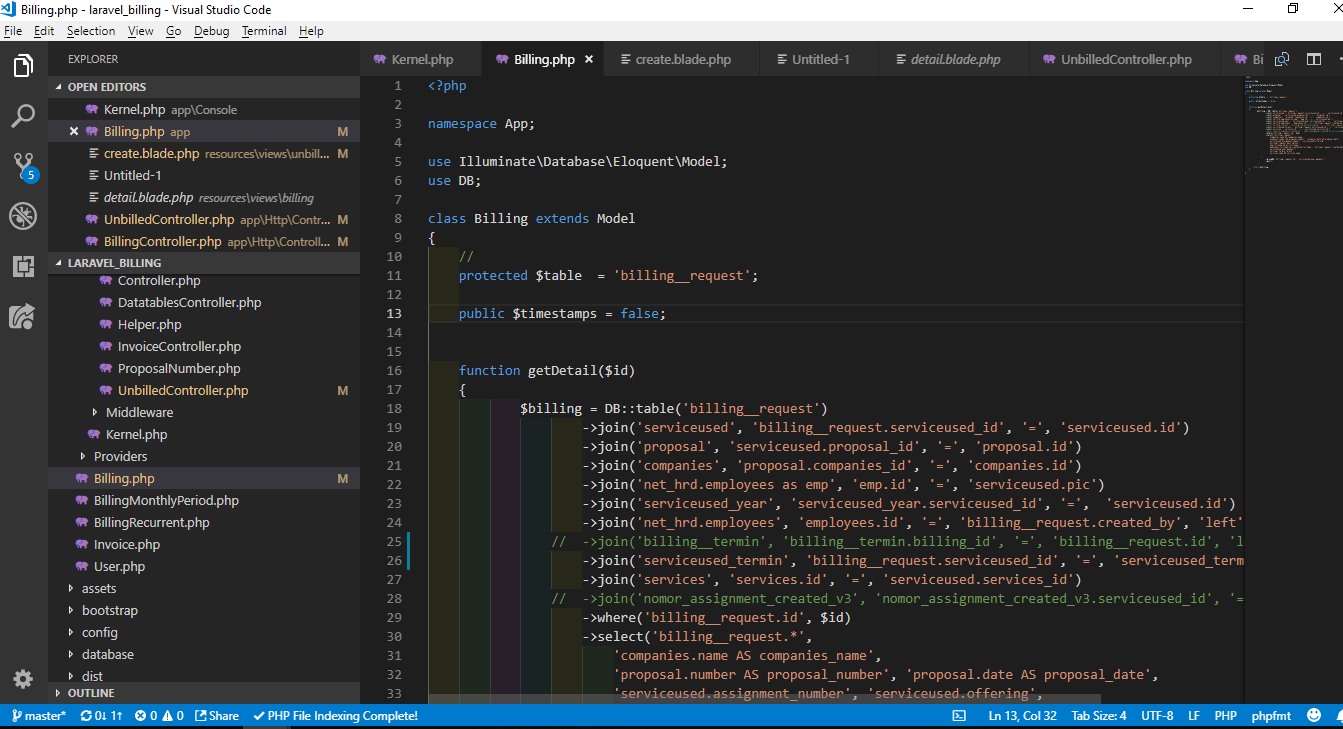The width and height of the screenshot is (1343, 729).
Task: Open the Selection menu
Action: point(91,31)
